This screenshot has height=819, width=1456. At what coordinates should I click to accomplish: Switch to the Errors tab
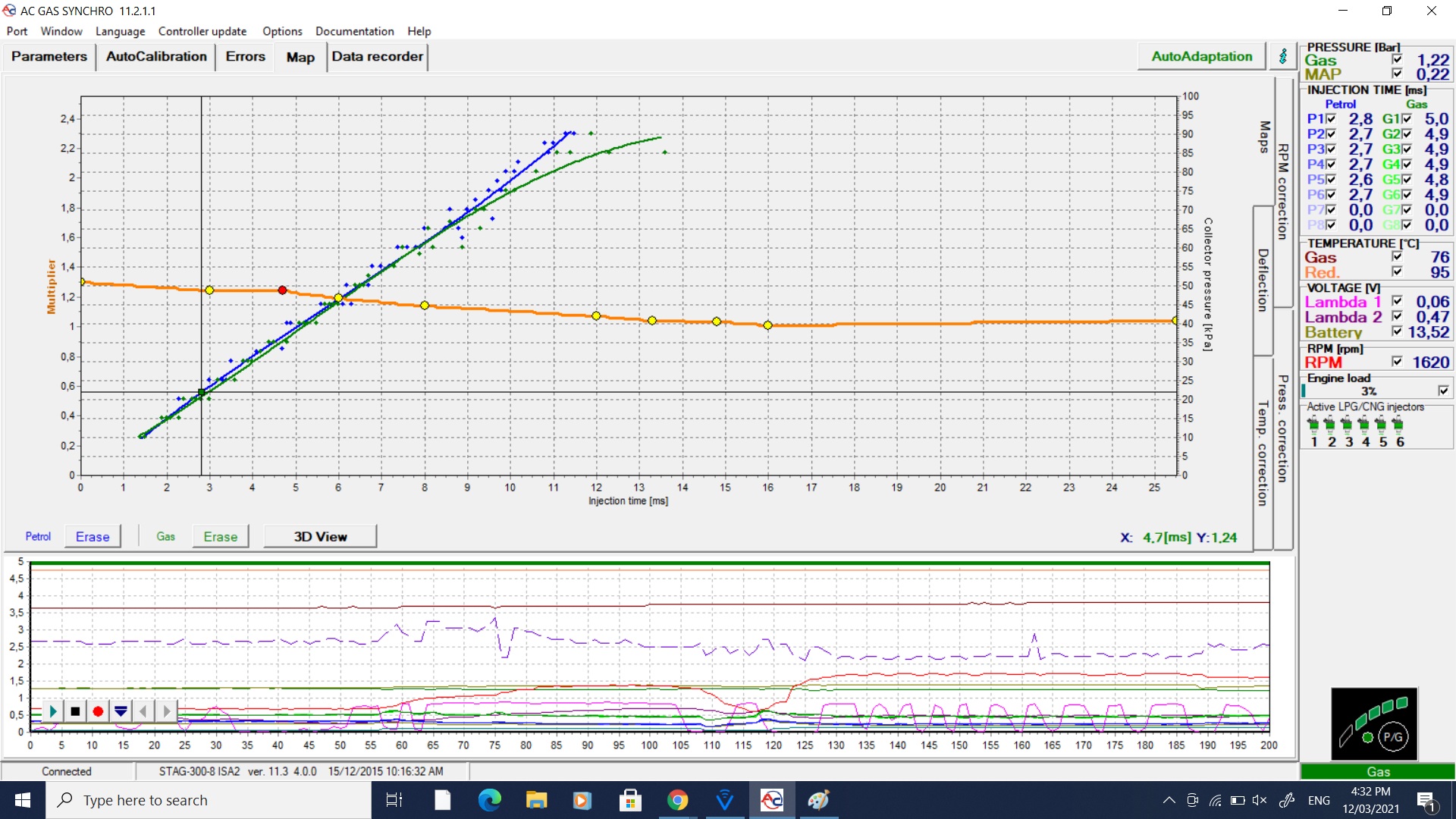pos(246,57)
